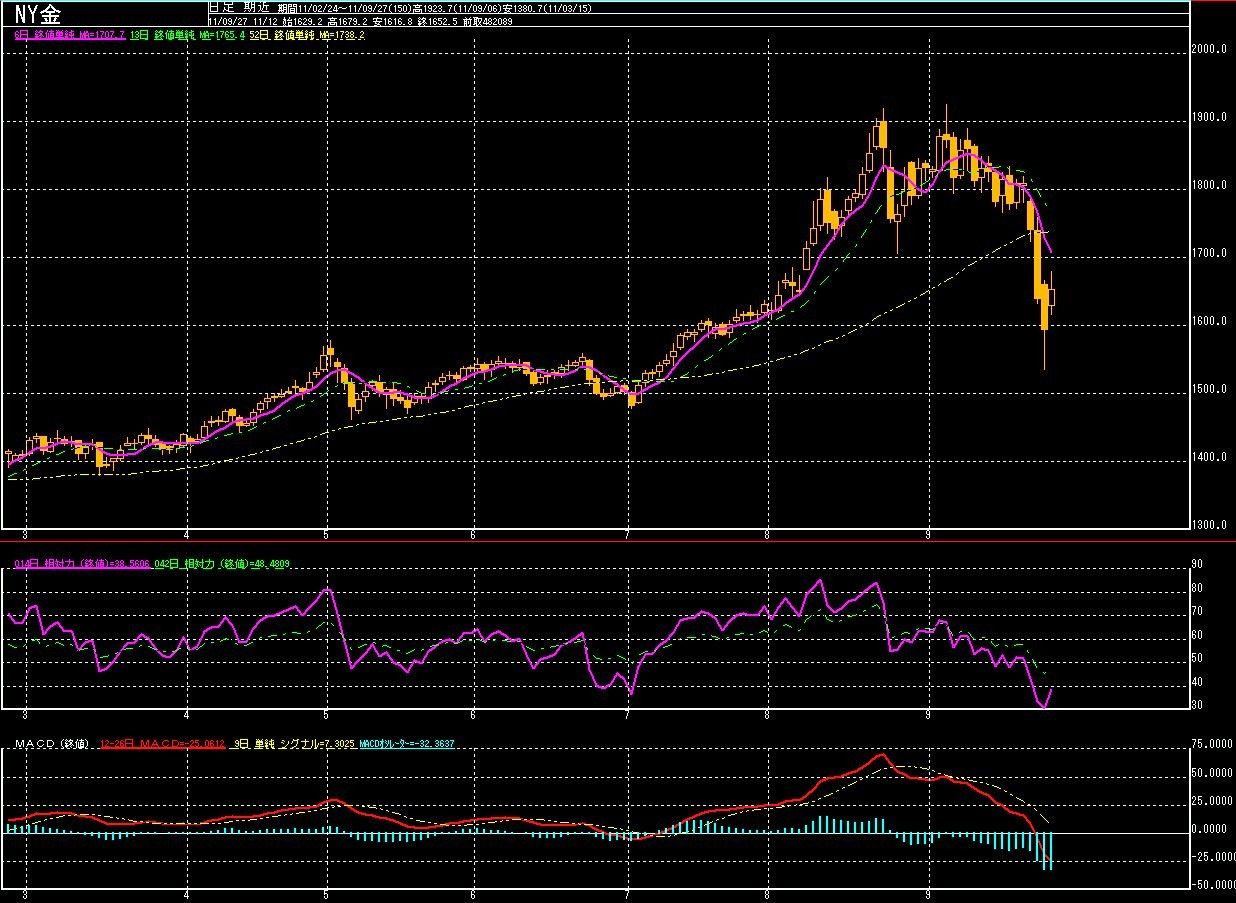Click month 5 below the price chart

tap(326, 535)
